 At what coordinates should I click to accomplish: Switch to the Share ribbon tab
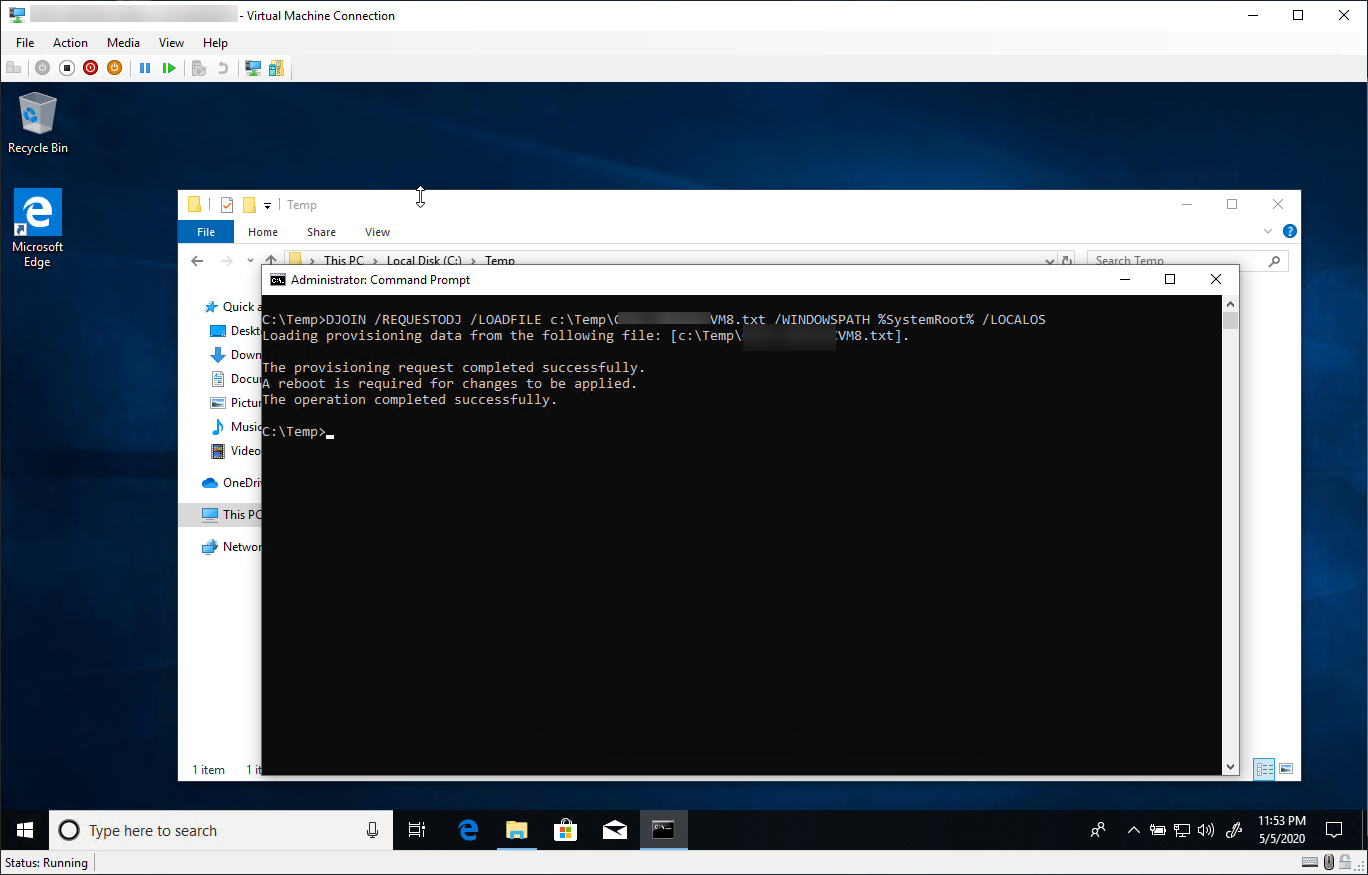click(321, 232)
